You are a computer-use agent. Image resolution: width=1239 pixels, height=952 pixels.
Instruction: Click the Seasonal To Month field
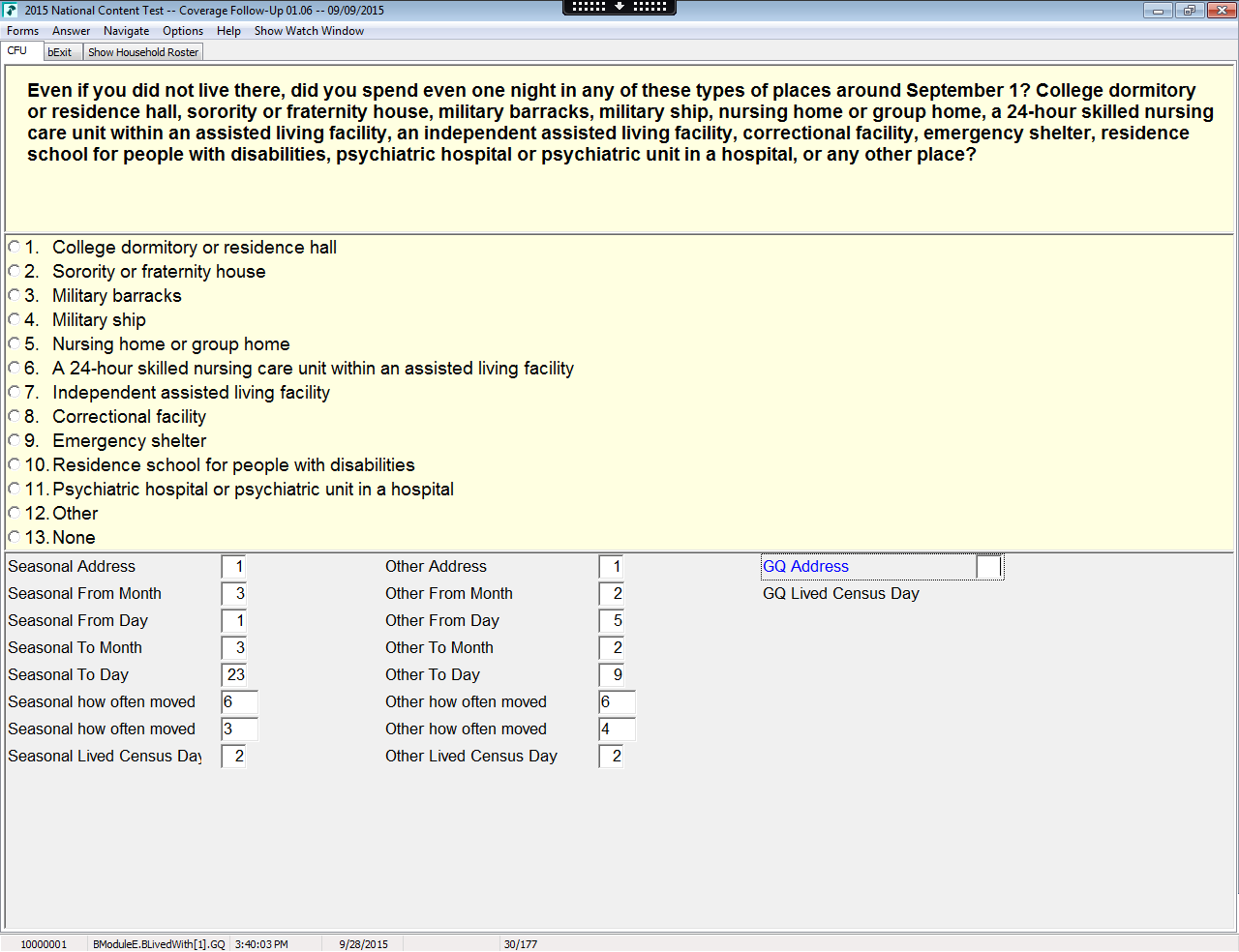[x=233, y=648]
